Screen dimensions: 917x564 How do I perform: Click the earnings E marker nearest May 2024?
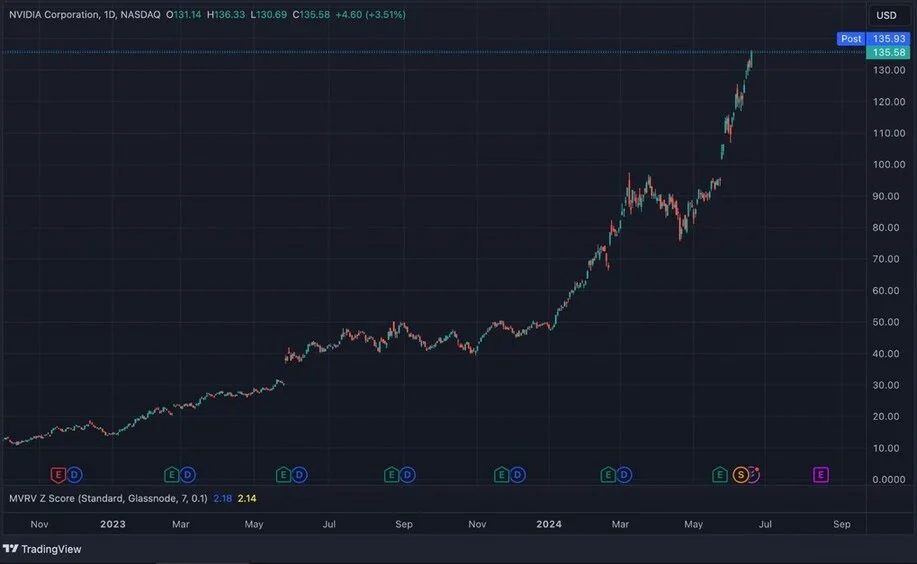[719, 474]
